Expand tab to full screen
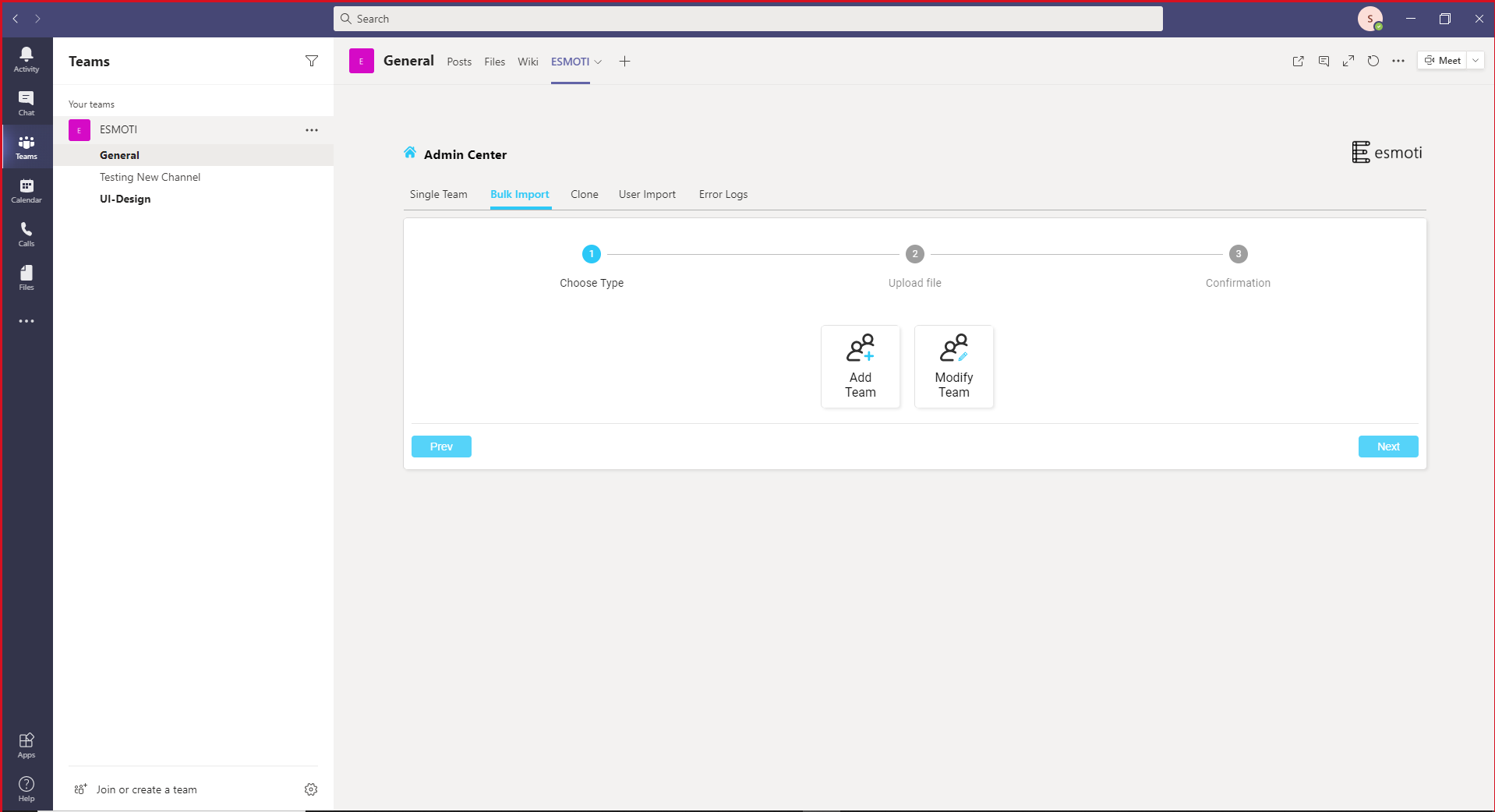Image resolution: width=1495 pixels, height=812 pixels. [1348, 61]
